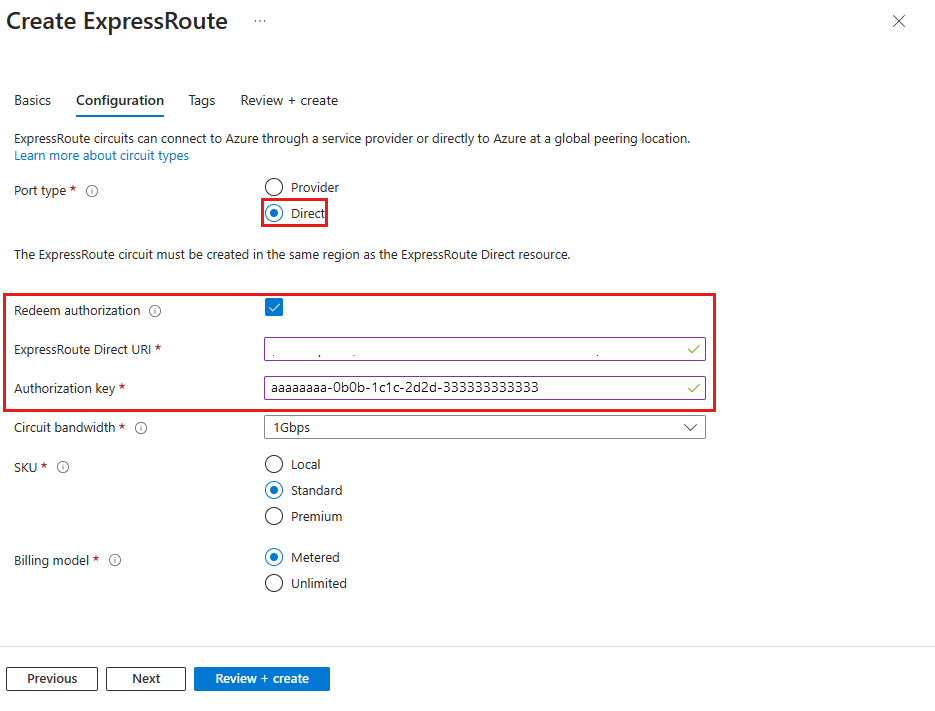Click the info icon next to Billing model
The image size is (935, 711).
tap(115, 560)
